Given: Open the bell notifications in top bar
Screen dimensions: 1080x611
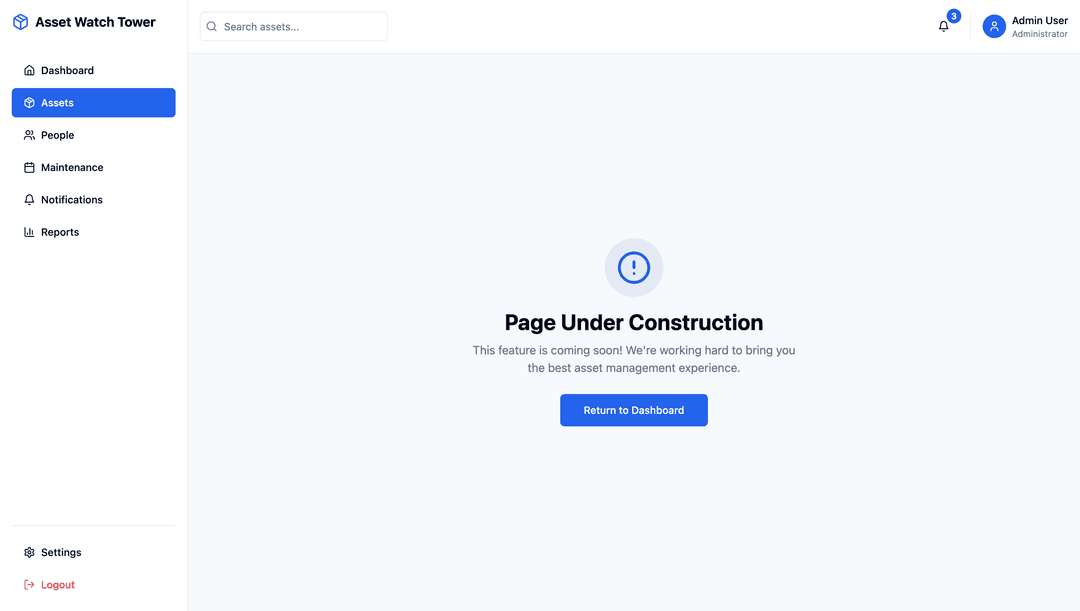Looking at the screenshot, I should (943, 27).
